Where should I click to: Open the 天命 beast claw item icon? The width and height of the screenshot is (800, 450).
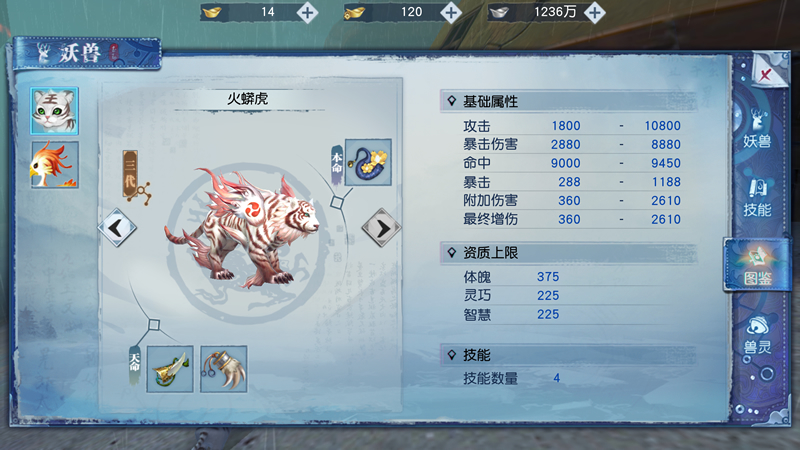tap(223, 369)
